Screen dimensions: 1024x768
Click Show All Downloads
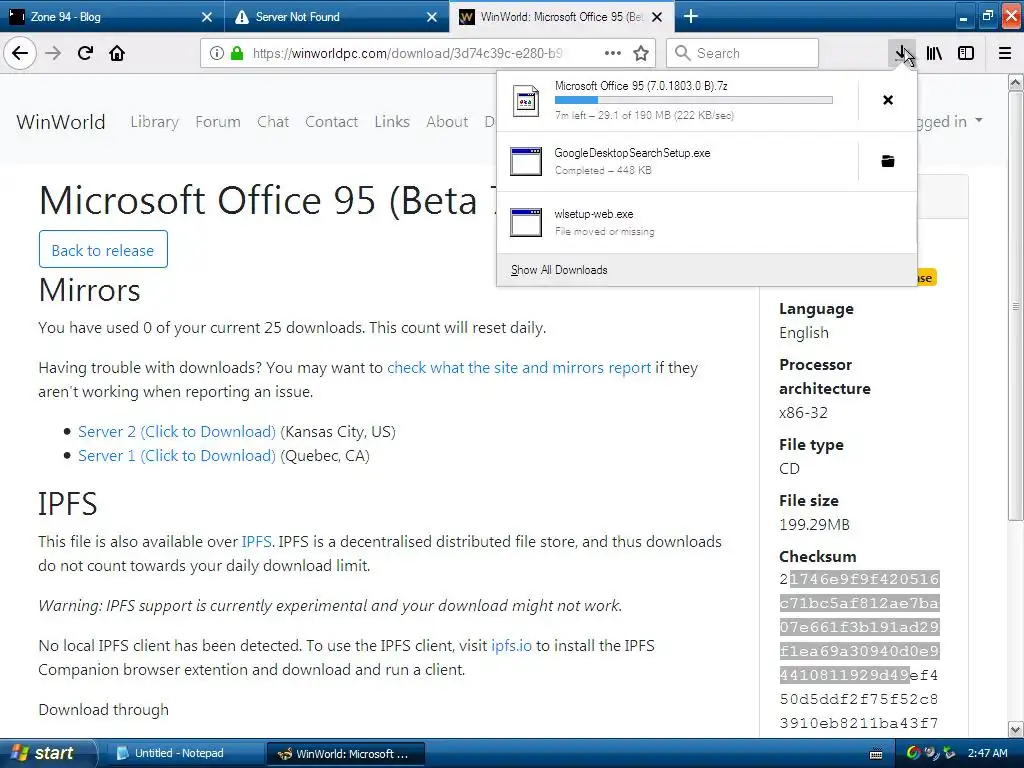tap(559, 270)
